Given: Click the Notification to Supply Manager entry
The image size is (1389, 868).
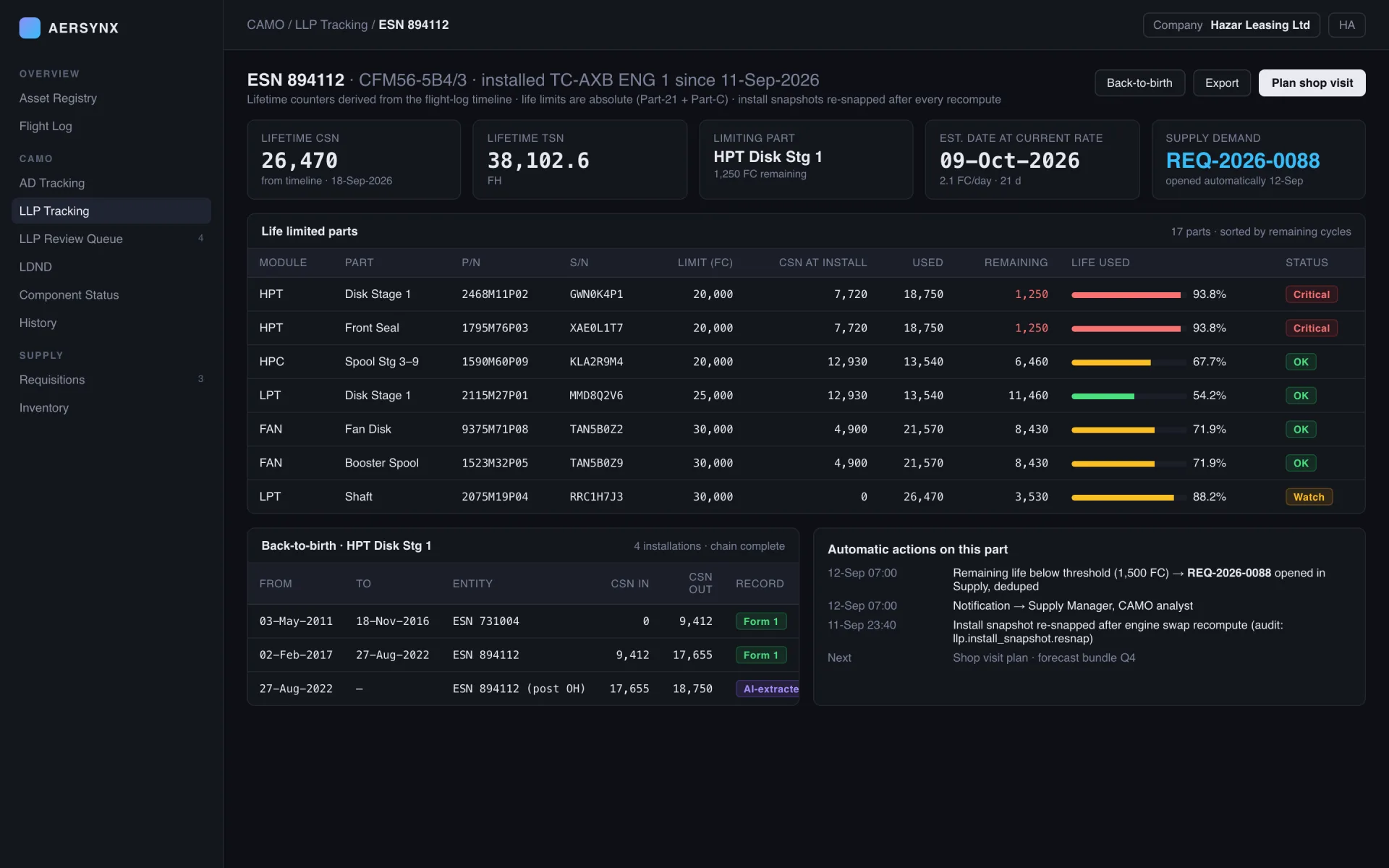Looking at the screenshot, I should tap(1072, 605).
